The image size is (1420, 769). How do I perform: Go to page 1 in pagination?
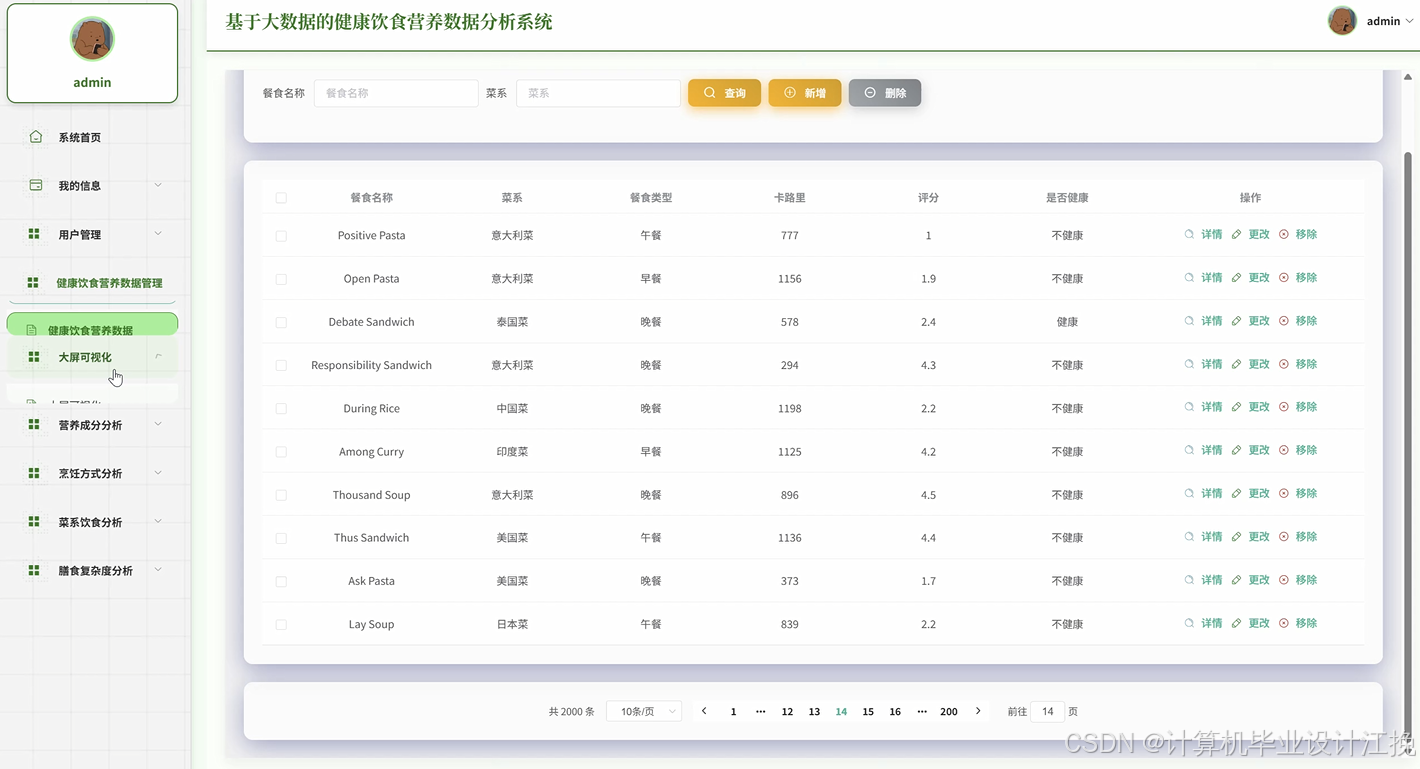tap(733, 712)
